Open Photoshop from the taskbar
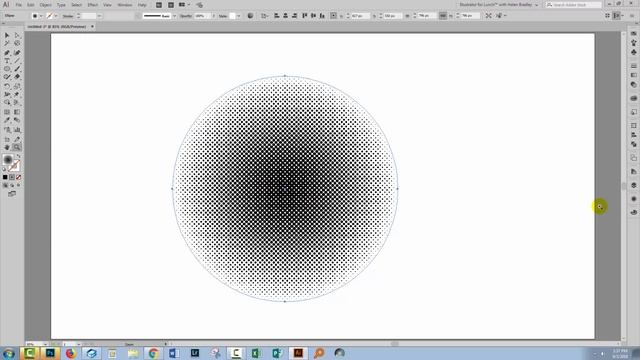The image size is (640, 360). (50, 353)
